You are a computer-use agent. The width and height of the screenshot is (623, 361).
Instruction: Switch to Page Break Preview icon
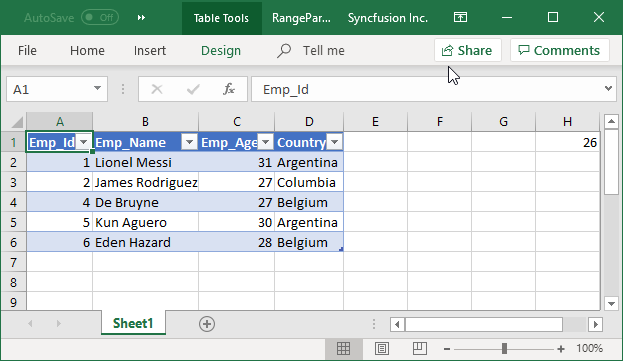[x=419, y=349]
